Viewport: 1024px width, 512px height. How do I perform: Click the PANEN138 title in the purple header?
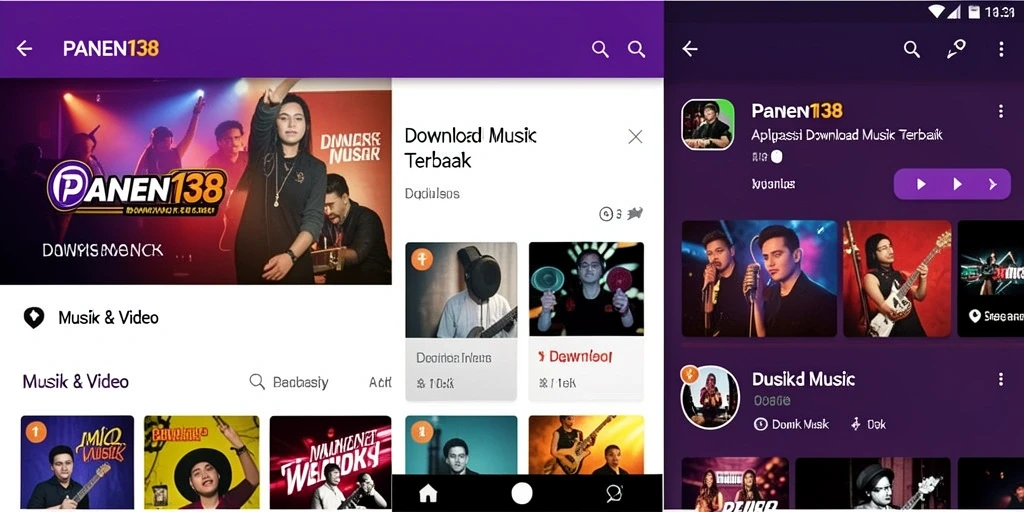click(111, 48)
